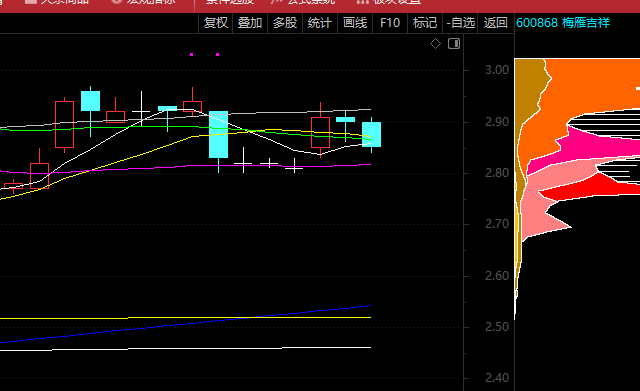
Task: Click the 复权 toolbar button
Action: point(216,23)
